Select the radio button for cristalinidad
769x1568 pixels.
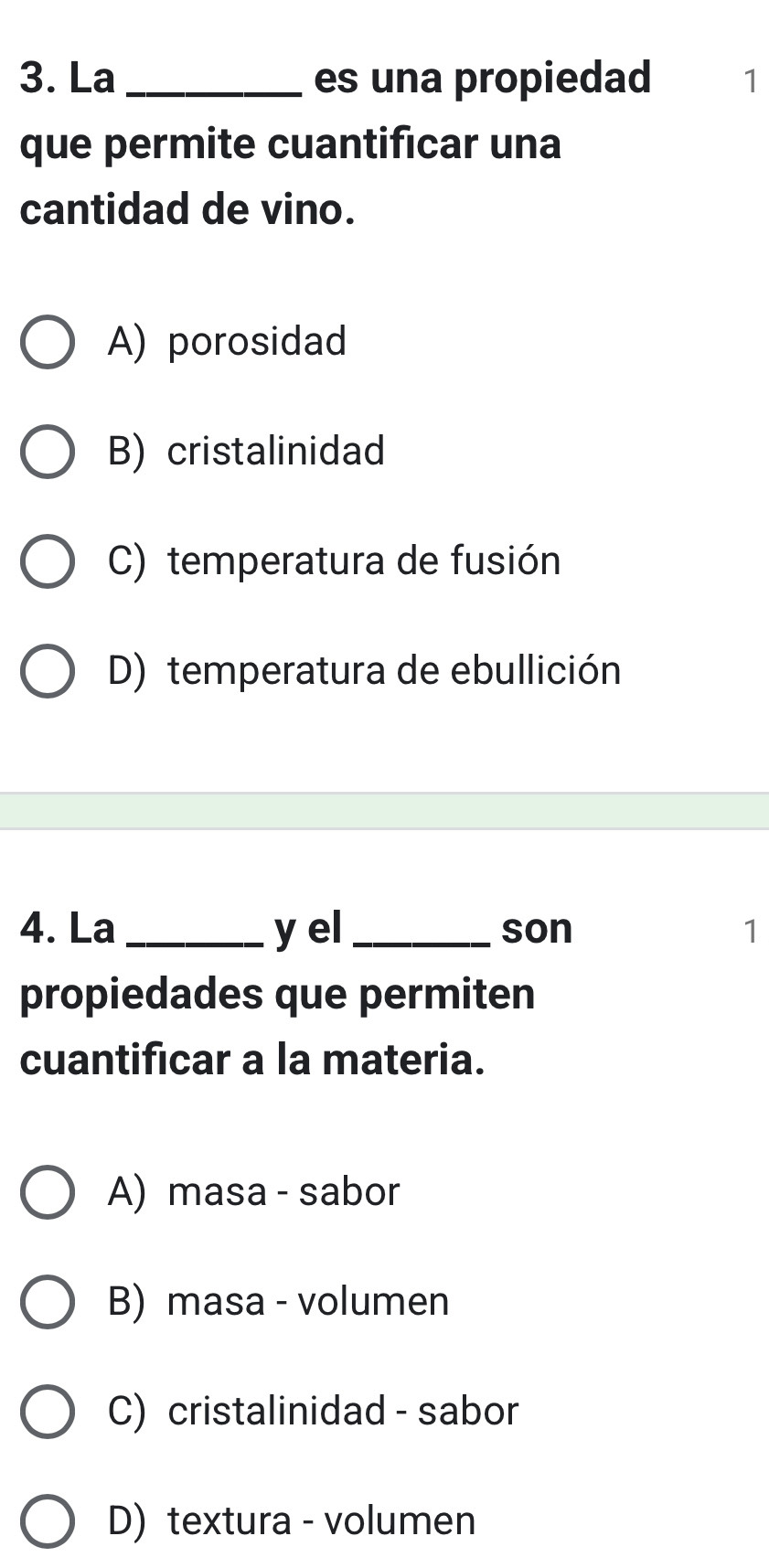point(47,452)
